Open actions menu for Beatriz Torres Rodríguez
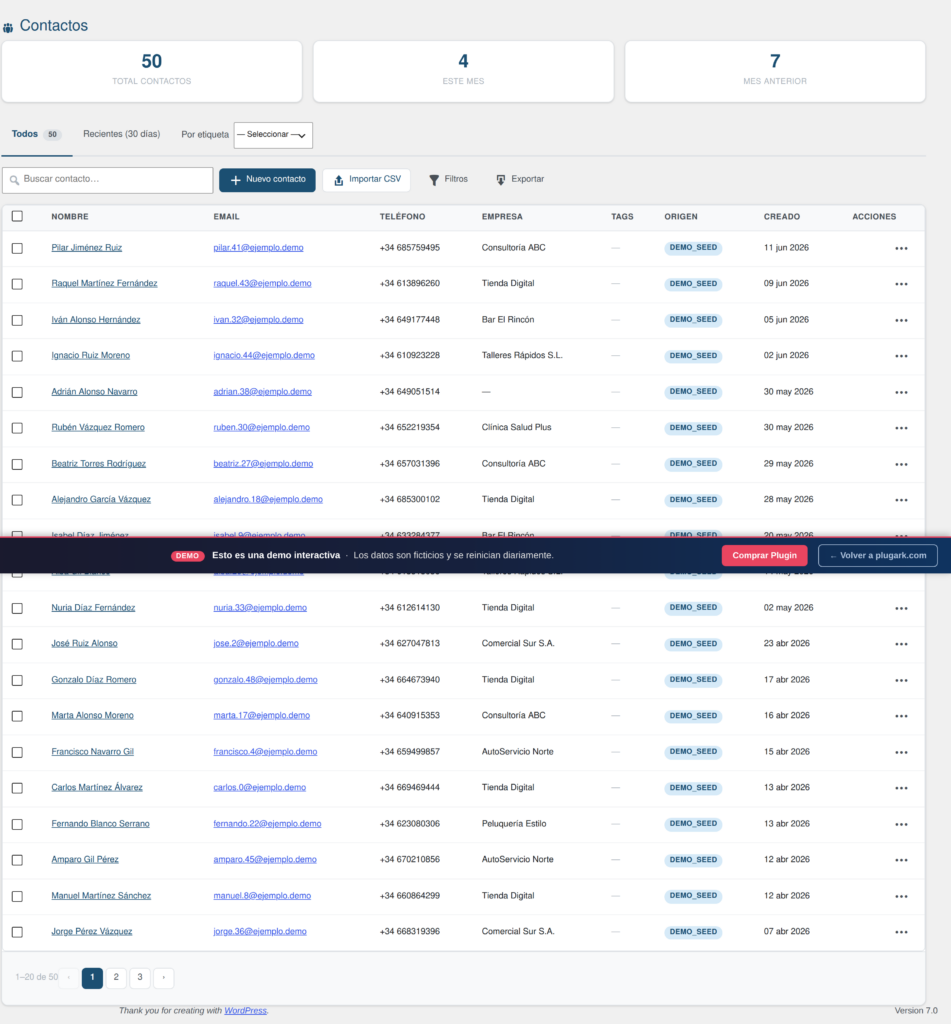Image resolution: width=951 pixels, height=1024 pixels. pyautogui.click(x=901, y=464)
